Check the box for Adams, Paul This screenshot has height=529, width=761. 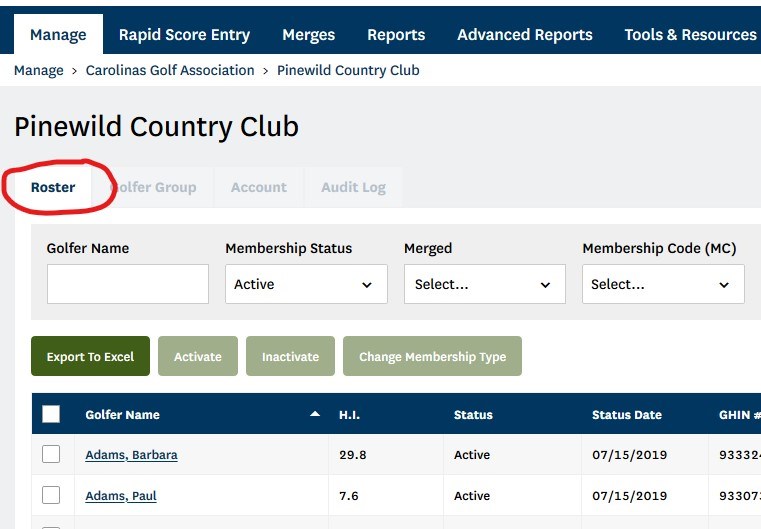51,495
